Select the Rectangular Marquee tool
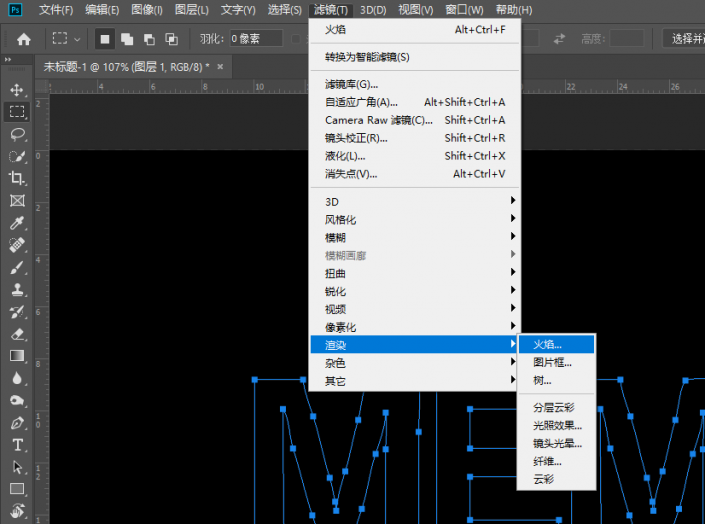 [17, 112]
